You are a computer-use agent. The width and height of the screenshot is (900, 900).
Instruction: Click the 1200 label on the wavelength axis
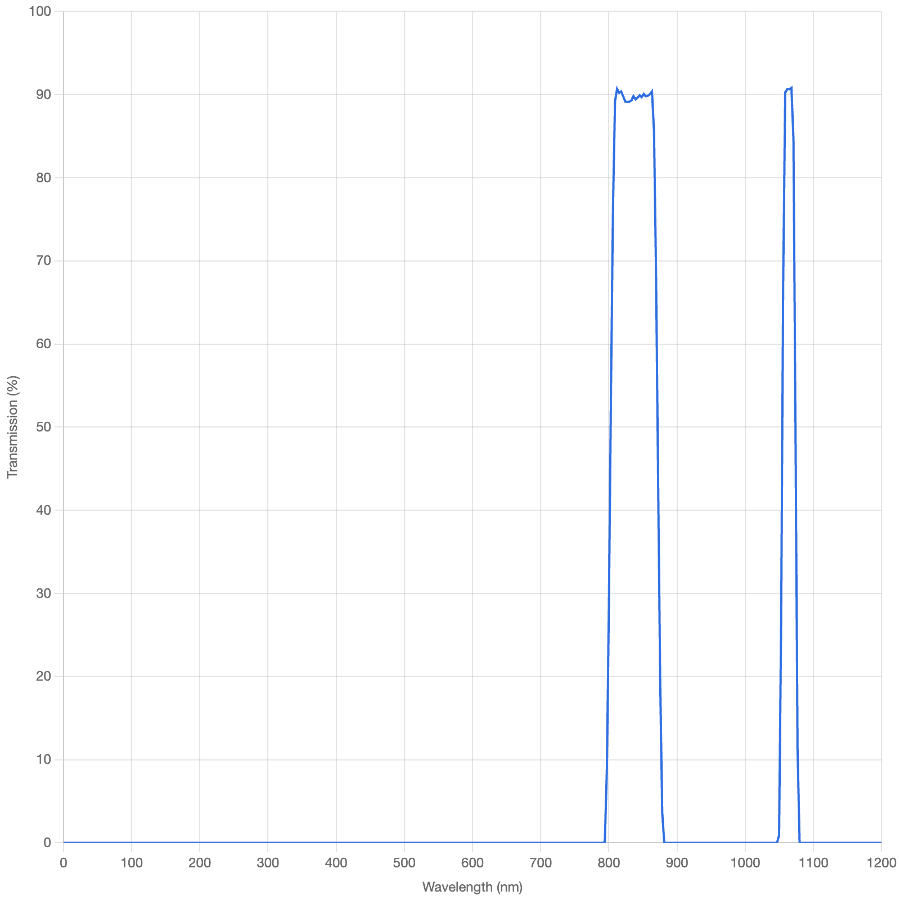[x=881, y=861]
